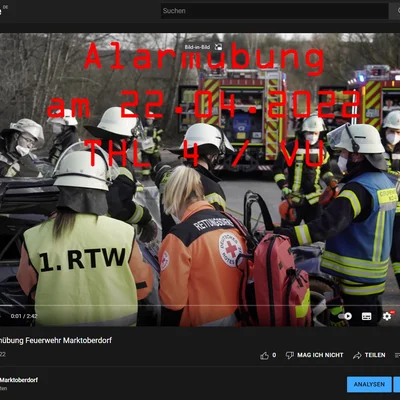Open ANALYSEN analytics button
The height and width of the screenshot is (400, 400).
pyautogui.click(x=369, y=384)
